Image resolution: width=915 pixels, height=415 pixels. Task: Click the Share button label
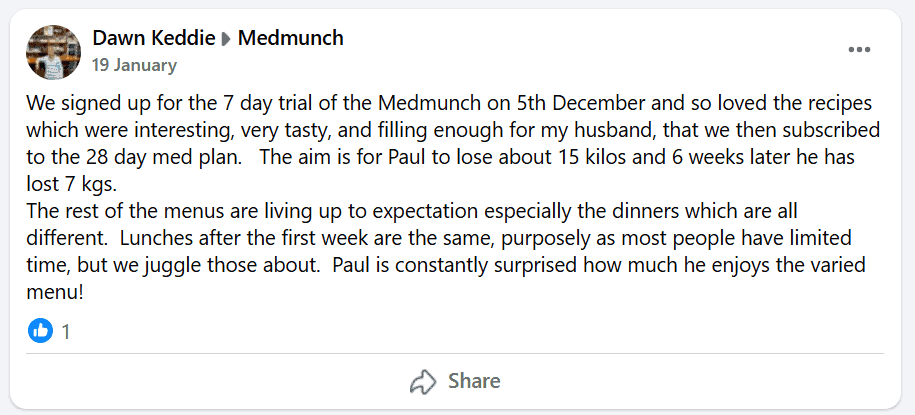click(474, 382)
